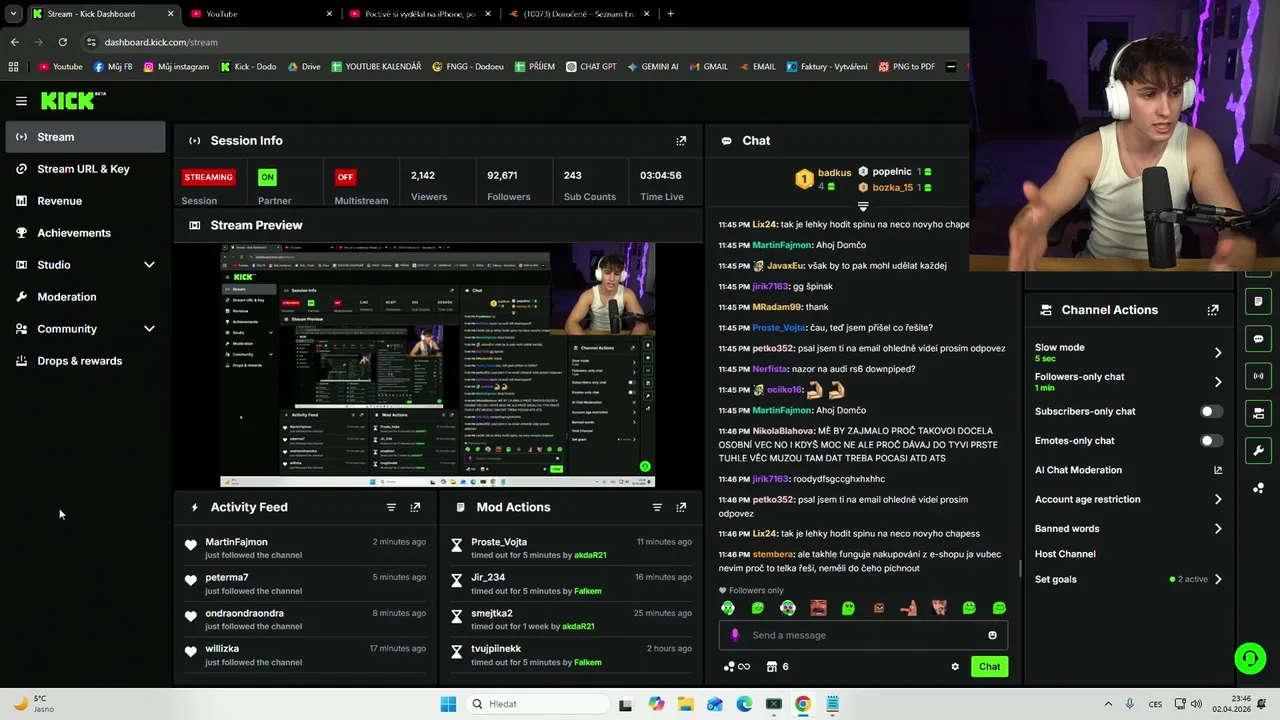Open the YOUTUBE KALENDÁŘ bookmark
The width and height of the screenshot is (1280, 720).
[x=376, y=67]
